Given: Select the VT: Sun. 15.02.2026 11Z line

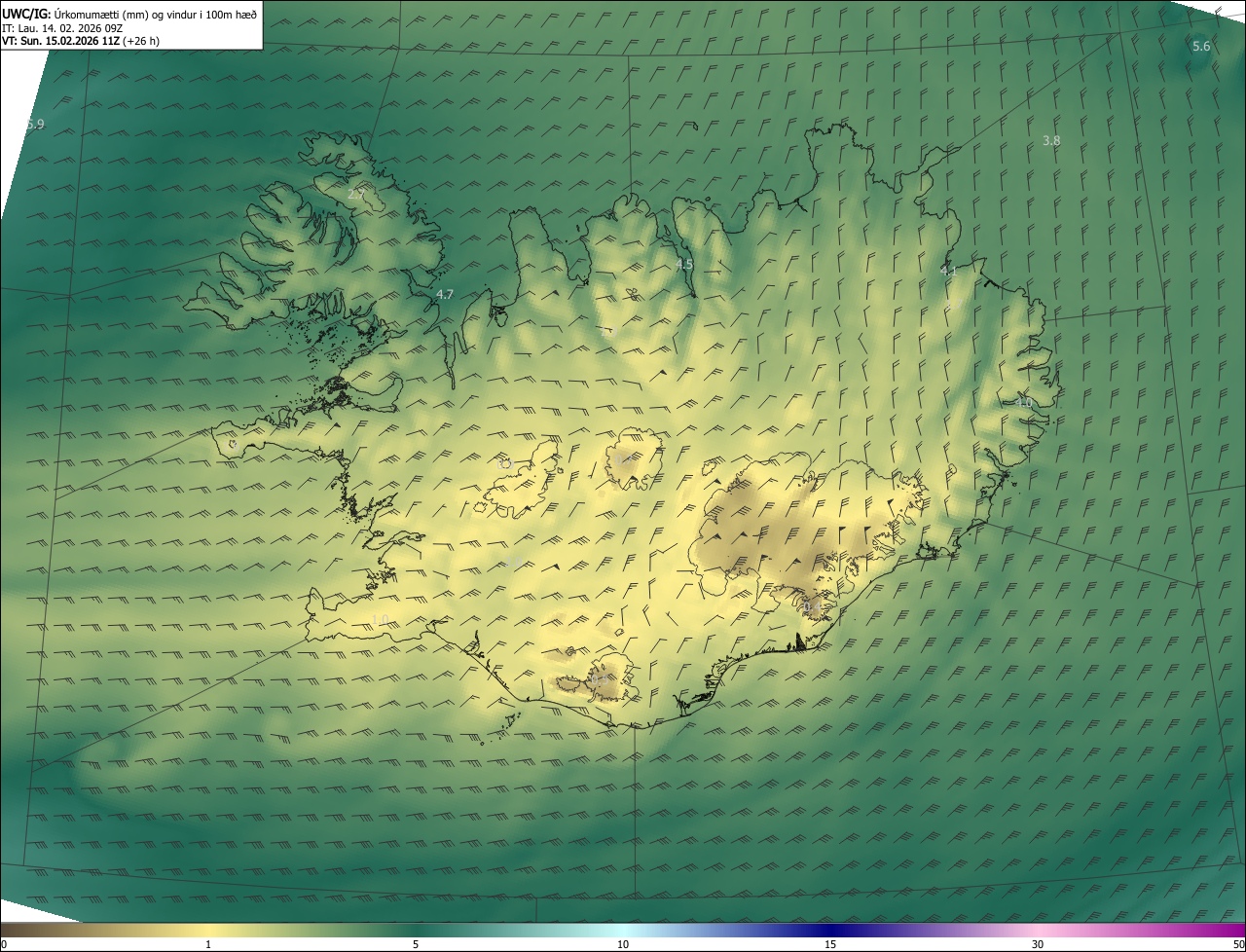Looking at the screenshot, I should coord(81,41).
